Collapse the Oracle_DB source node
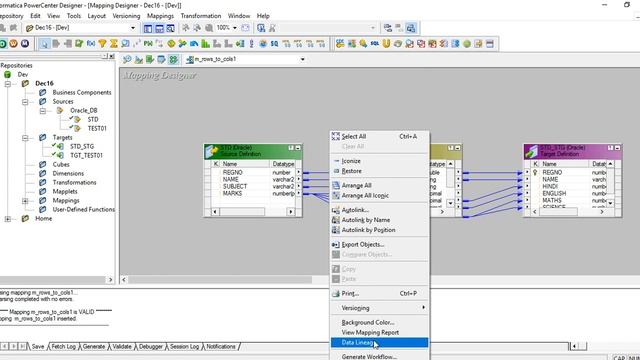 pos(42,111)
